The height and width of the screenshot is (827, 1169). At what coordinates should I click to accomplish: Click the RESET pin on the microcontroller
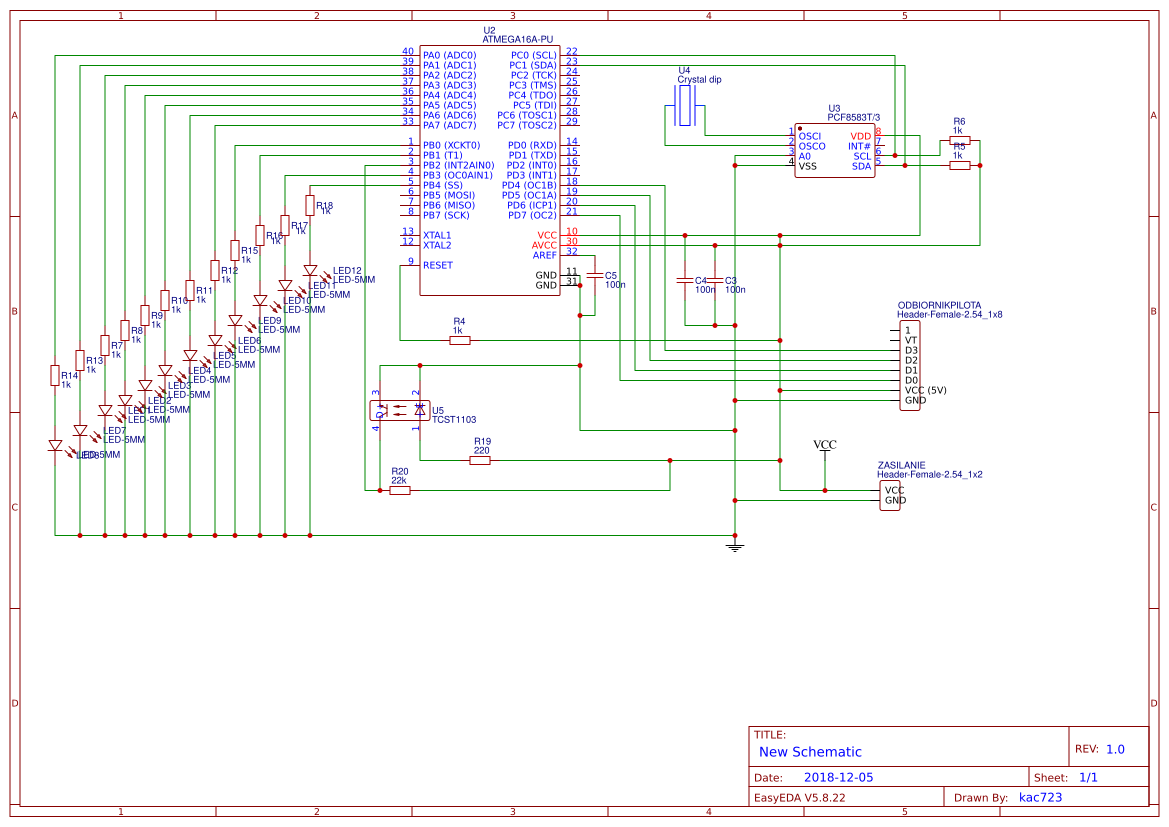437,264
